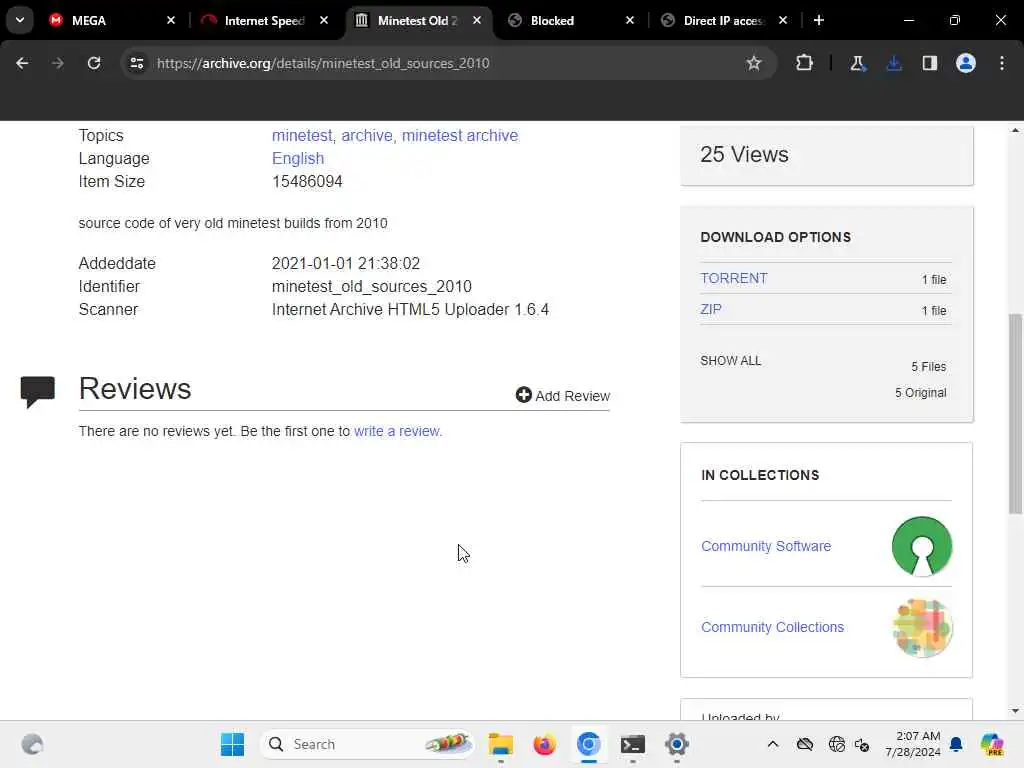The image size is (1024, 768).
Task: Close the Direct IP access tab
Action: (x=783, y=20)
